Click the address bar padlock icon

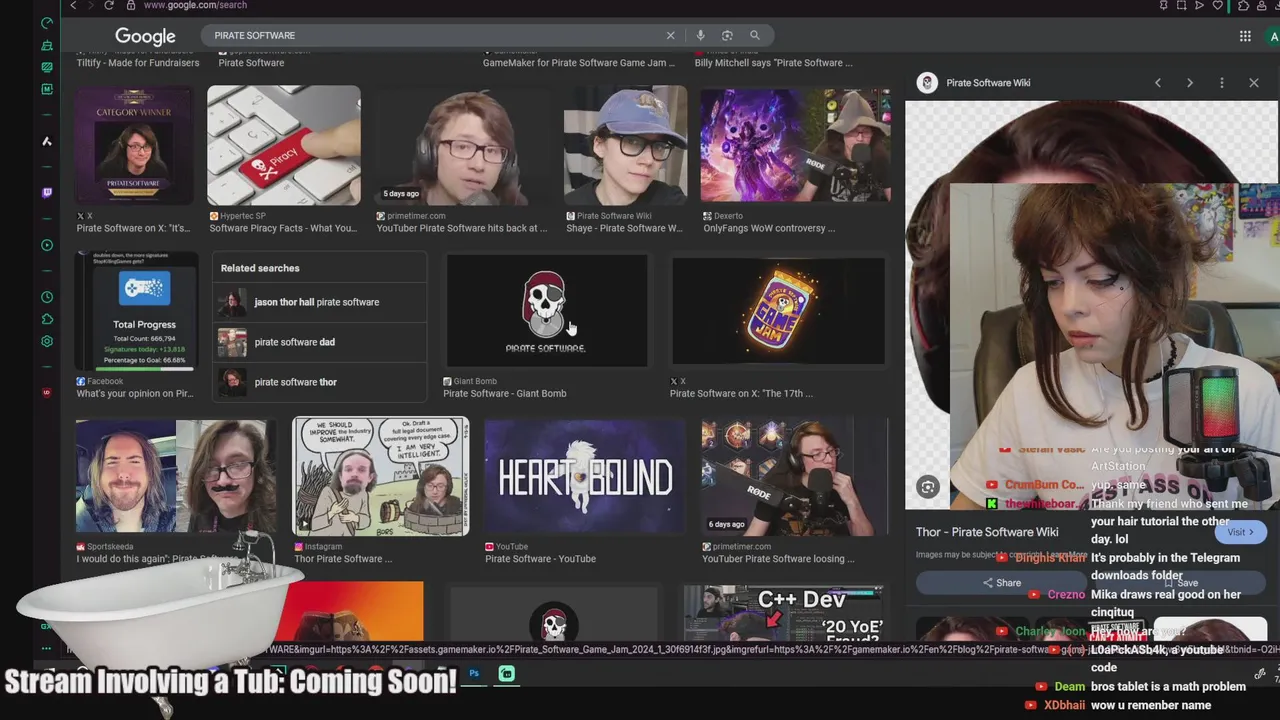click(x=131, y=5)
